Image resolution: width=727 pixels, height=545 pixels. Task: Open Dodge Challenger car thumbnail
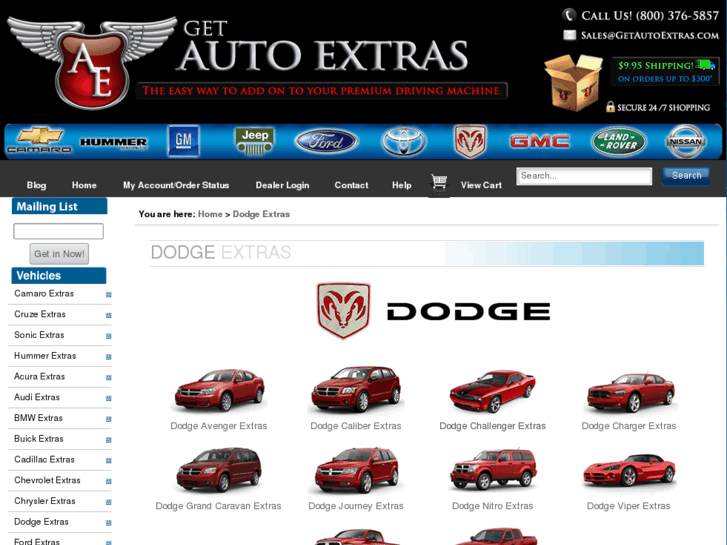click(492, 391)
